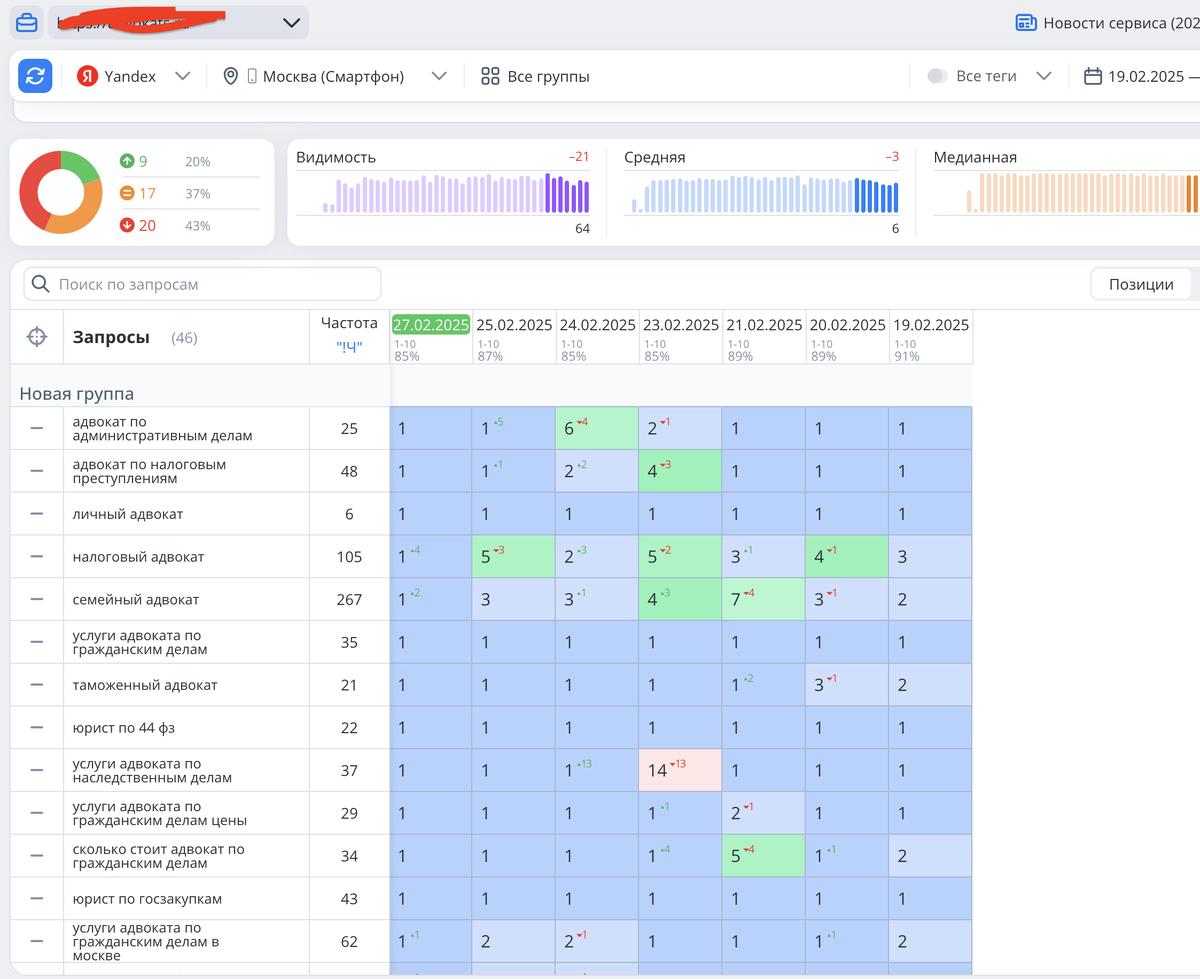Click the "!Ч" frequency type link

pyautogui.click(x=349, y=347)
